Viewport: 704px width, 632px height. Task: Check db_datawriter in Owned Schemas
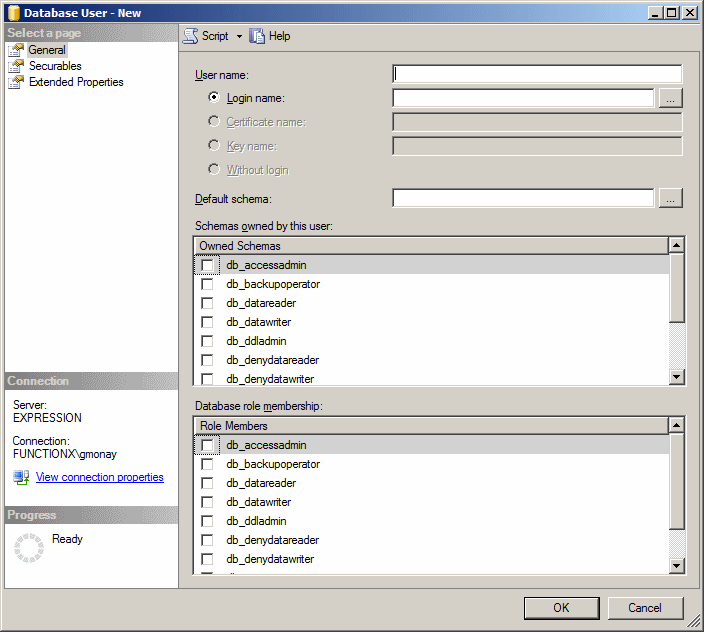[207, 322]
